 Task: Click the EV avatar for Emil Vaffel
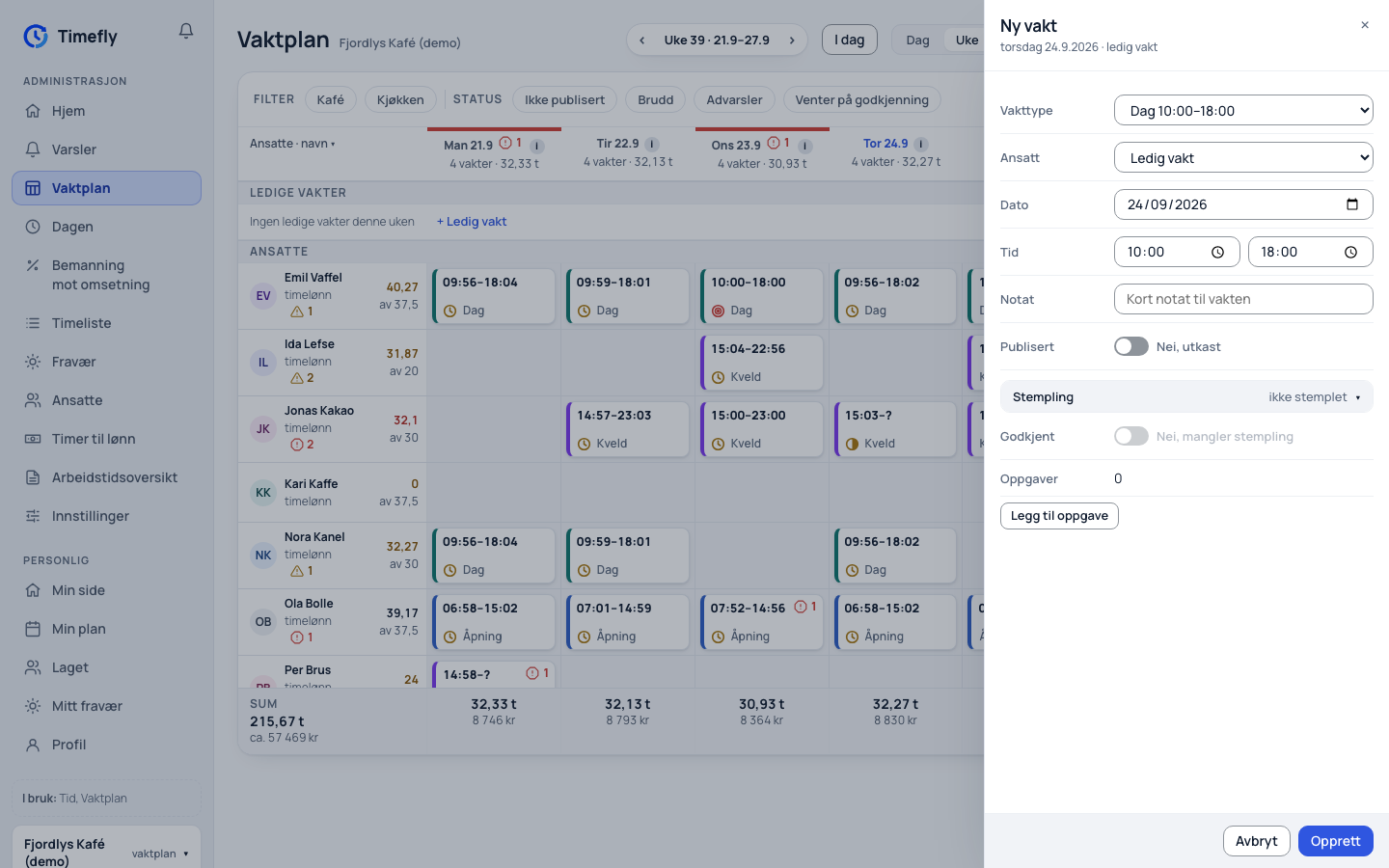[x=263, y=295]
